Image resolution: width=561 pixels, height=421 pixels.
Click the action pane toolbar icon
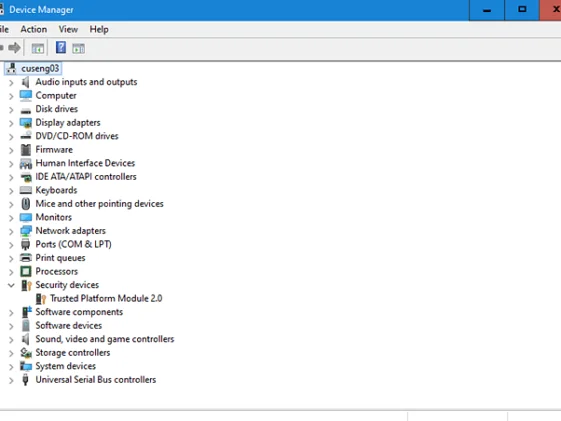point(78,48)
